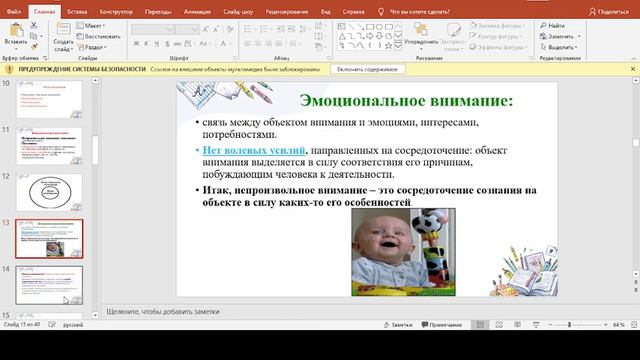The height and width of the screenshot is (360, 640).
Task: Toggle Normal view button in status bar
Action: [480, 324]
